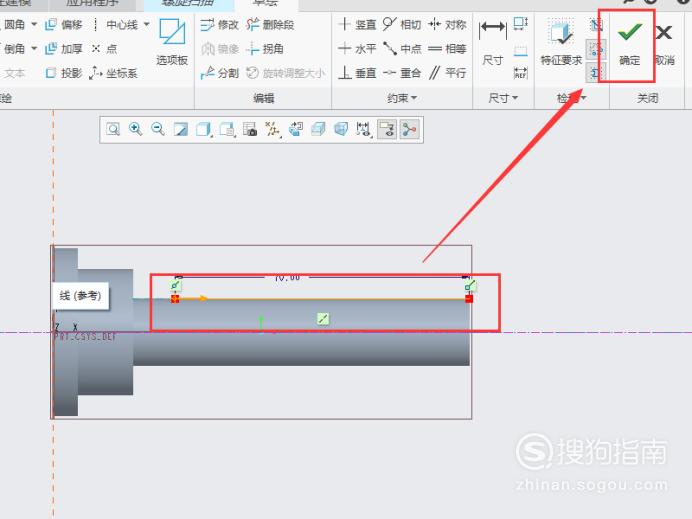
Task: Click the 修改 modify tool
Action: pyautogui.click(x=219, y=25)
